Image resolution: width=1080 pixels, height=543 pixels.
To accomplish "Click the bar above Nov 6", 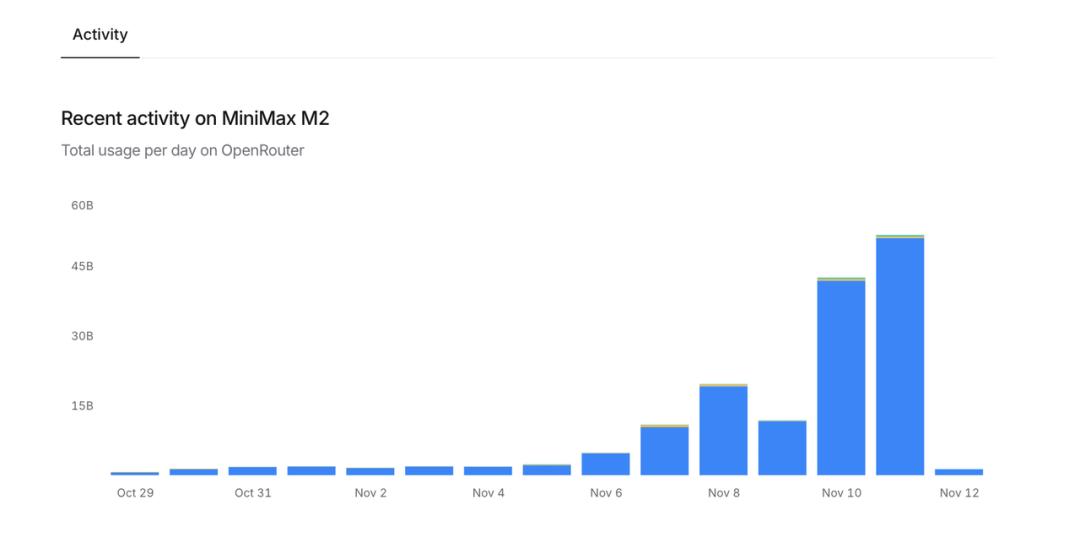I will 606,464.
